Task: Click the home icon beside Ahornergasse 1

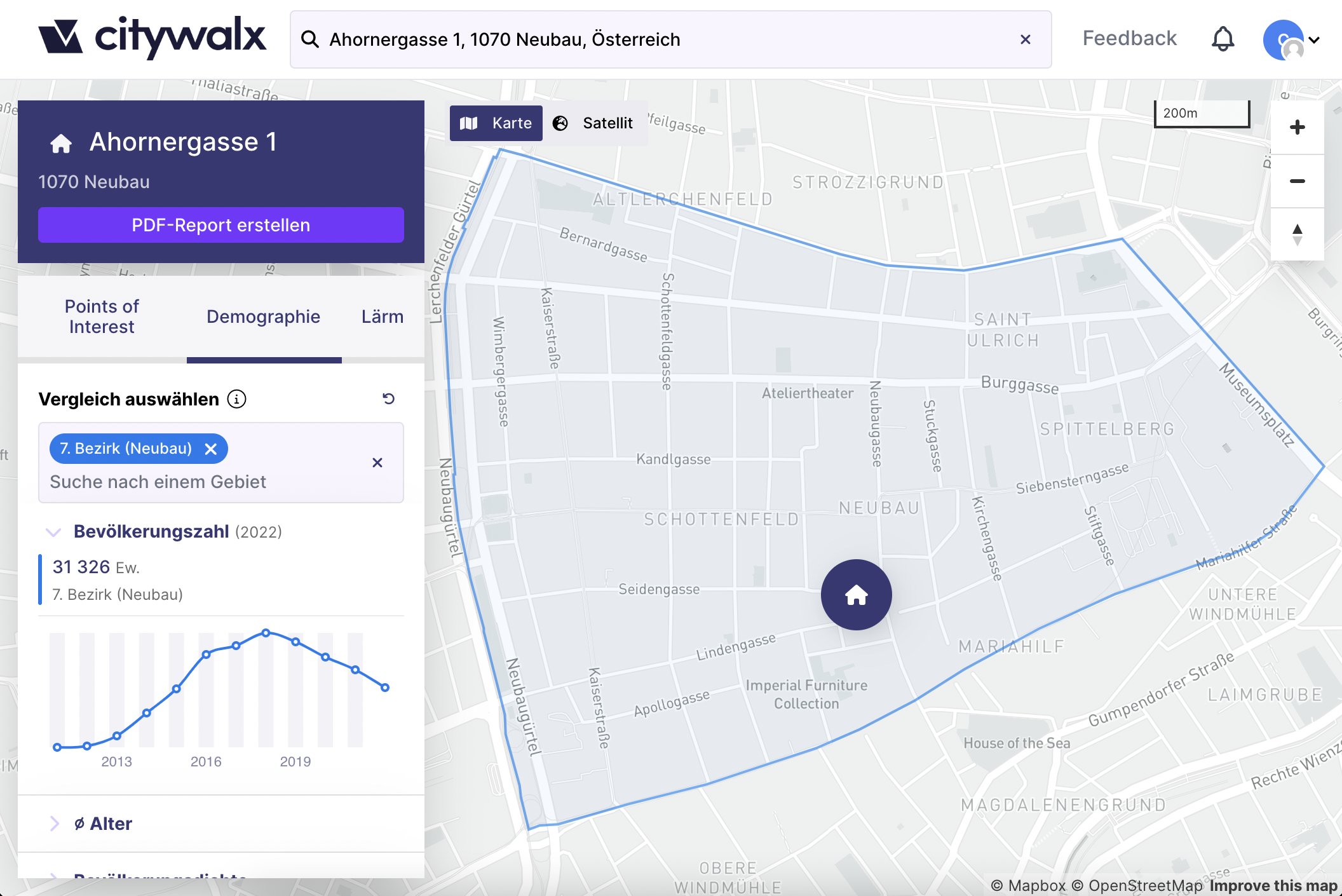Action: pos(61,143)
